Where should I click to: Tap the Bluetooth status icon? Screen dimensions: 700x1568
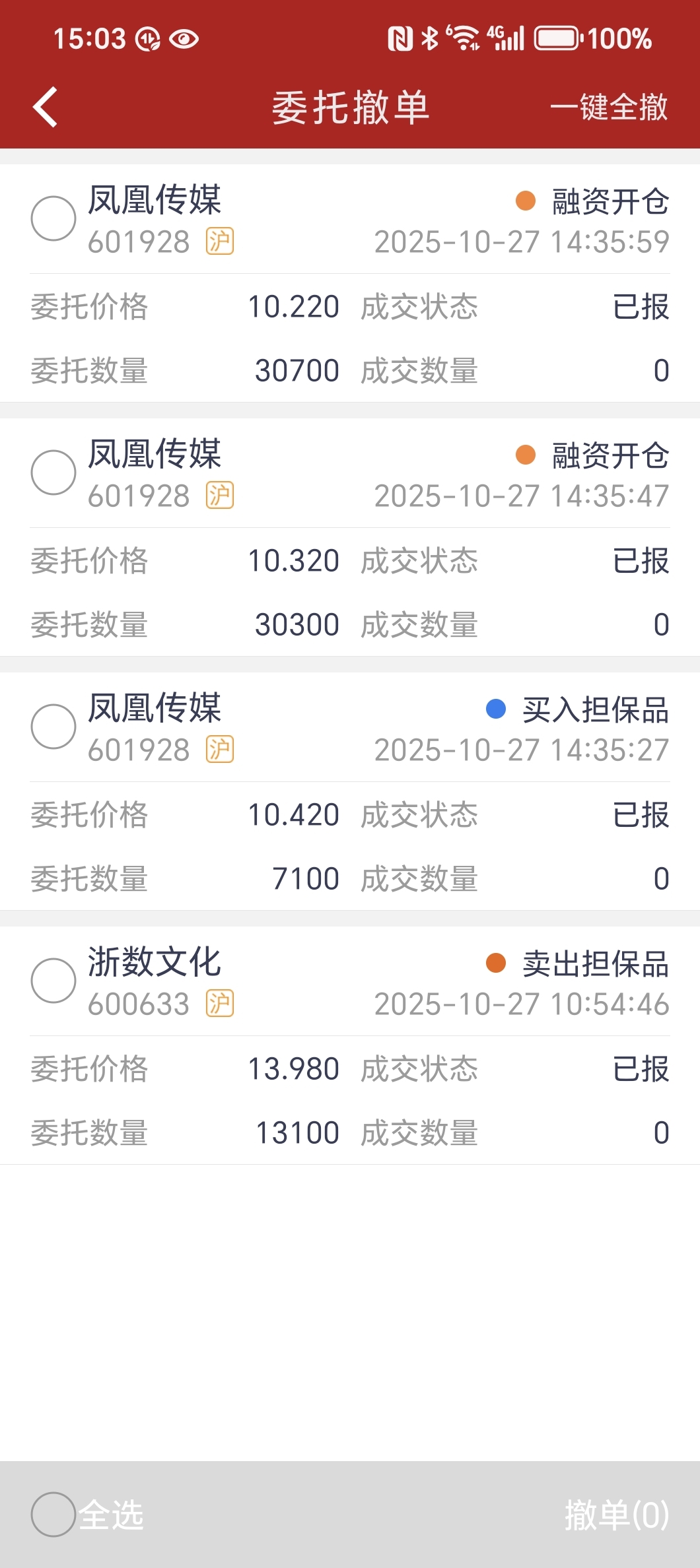(430, 38)
